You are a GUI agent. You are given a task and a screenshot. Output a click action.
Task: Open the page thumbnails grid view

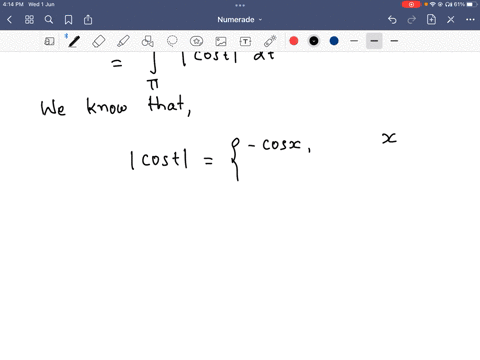(29, 20)
